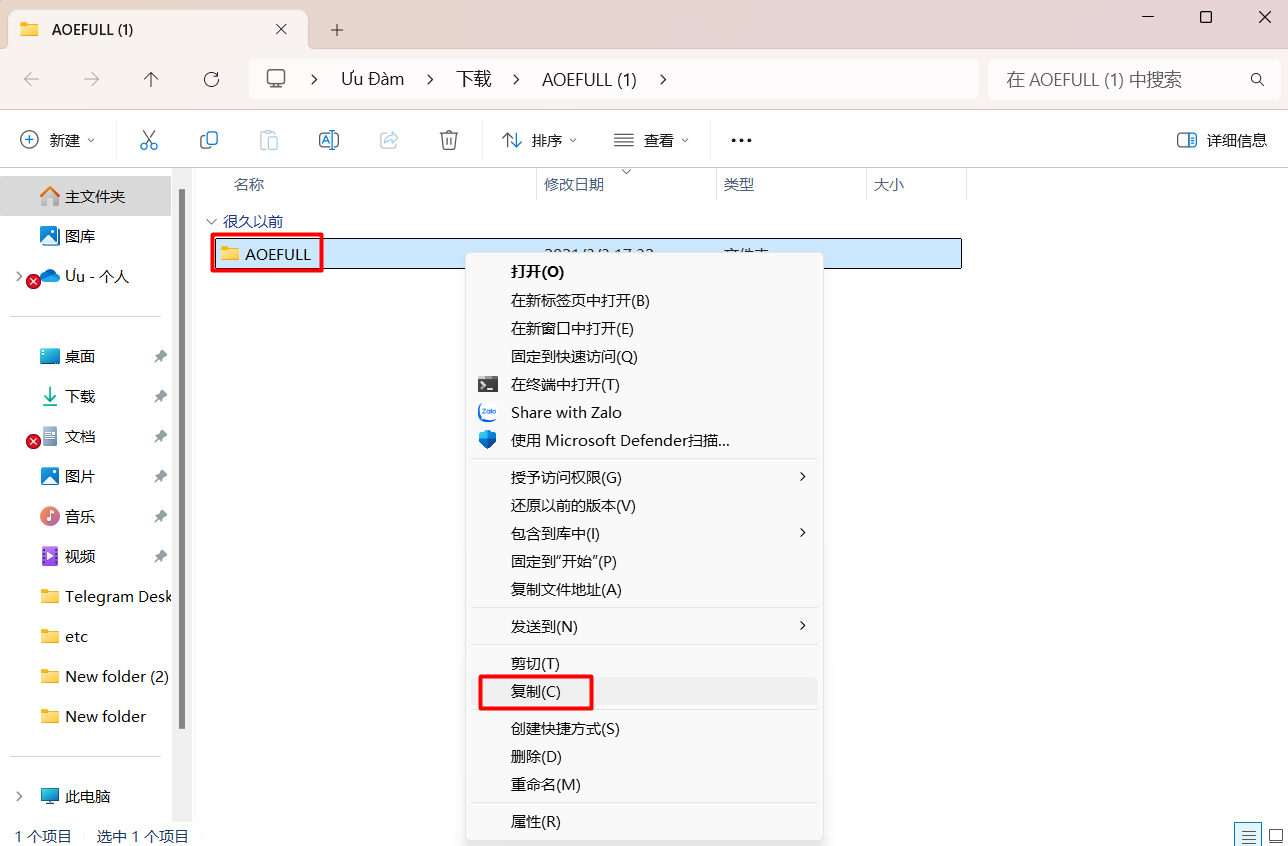
Task: Choose 复制文件地址(A)
Action: point(644,590)
